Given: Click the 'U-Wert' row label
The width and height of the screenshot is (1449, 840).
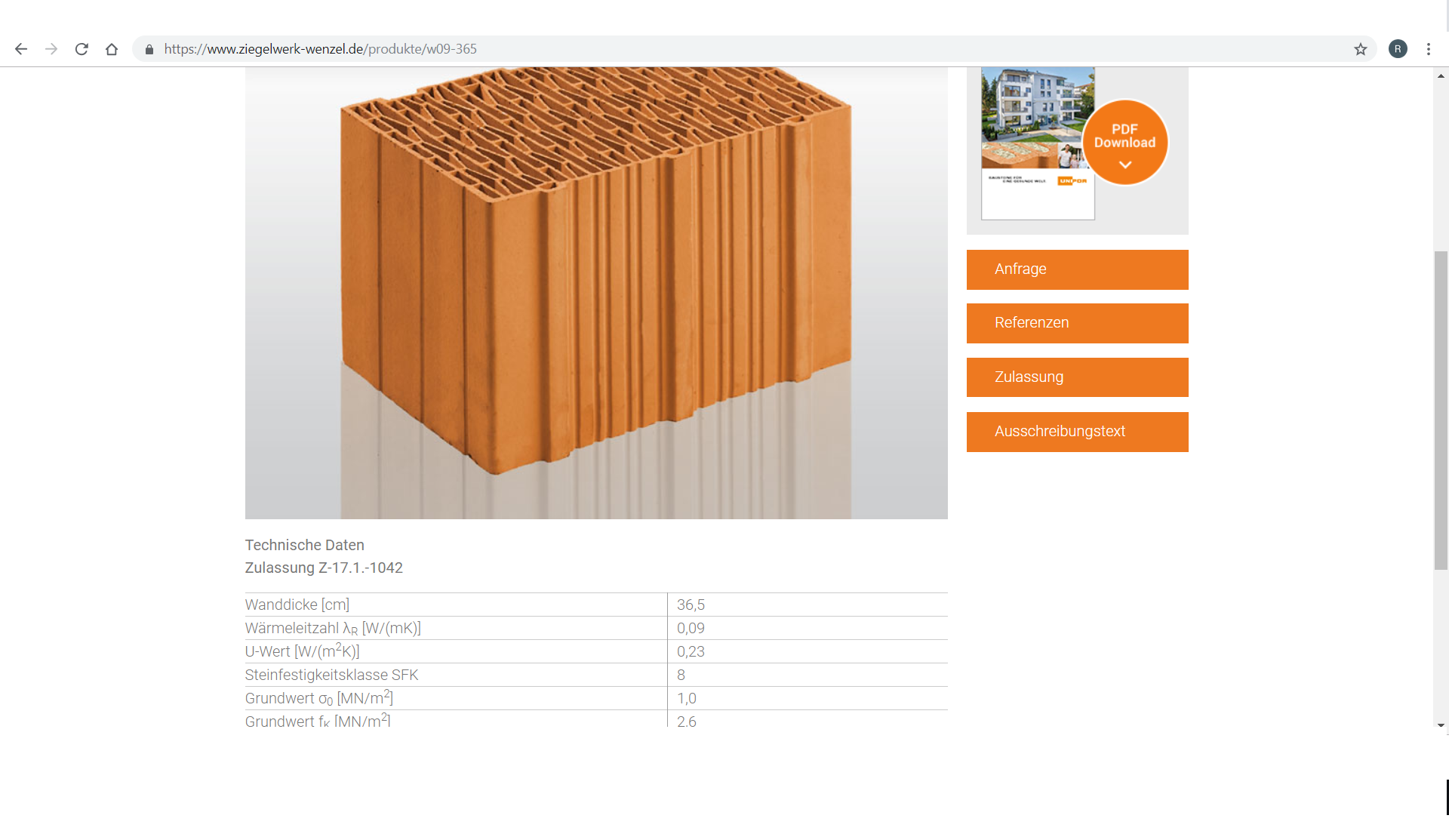Looking at the screenshot, I should point(302,651).
